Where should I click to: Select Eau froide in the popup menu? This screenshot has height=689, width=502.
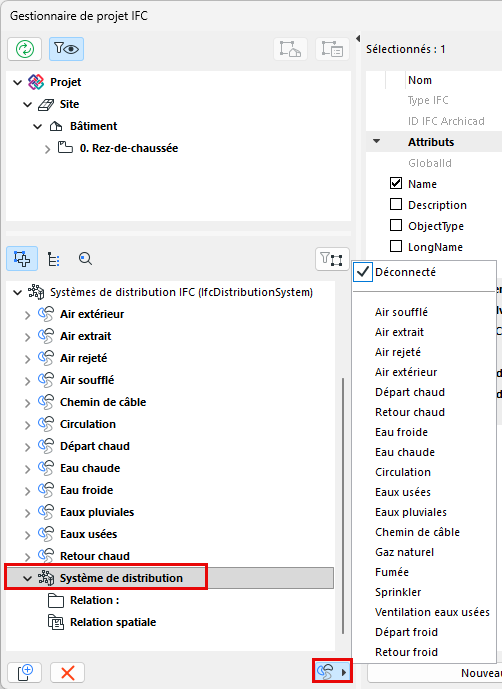401,432
